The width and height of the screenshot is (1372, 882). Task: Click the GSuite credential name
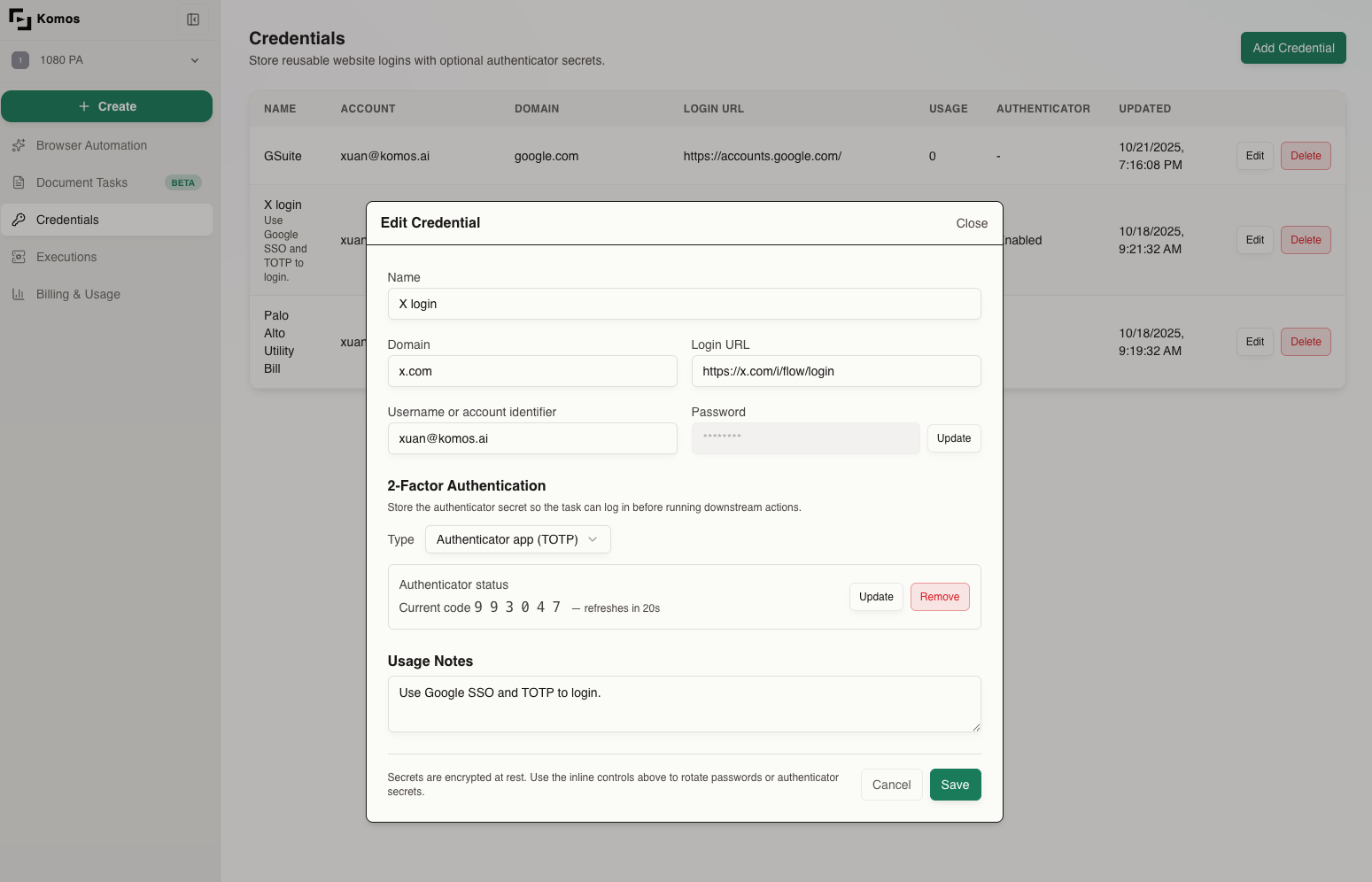(x=283, y=156)
